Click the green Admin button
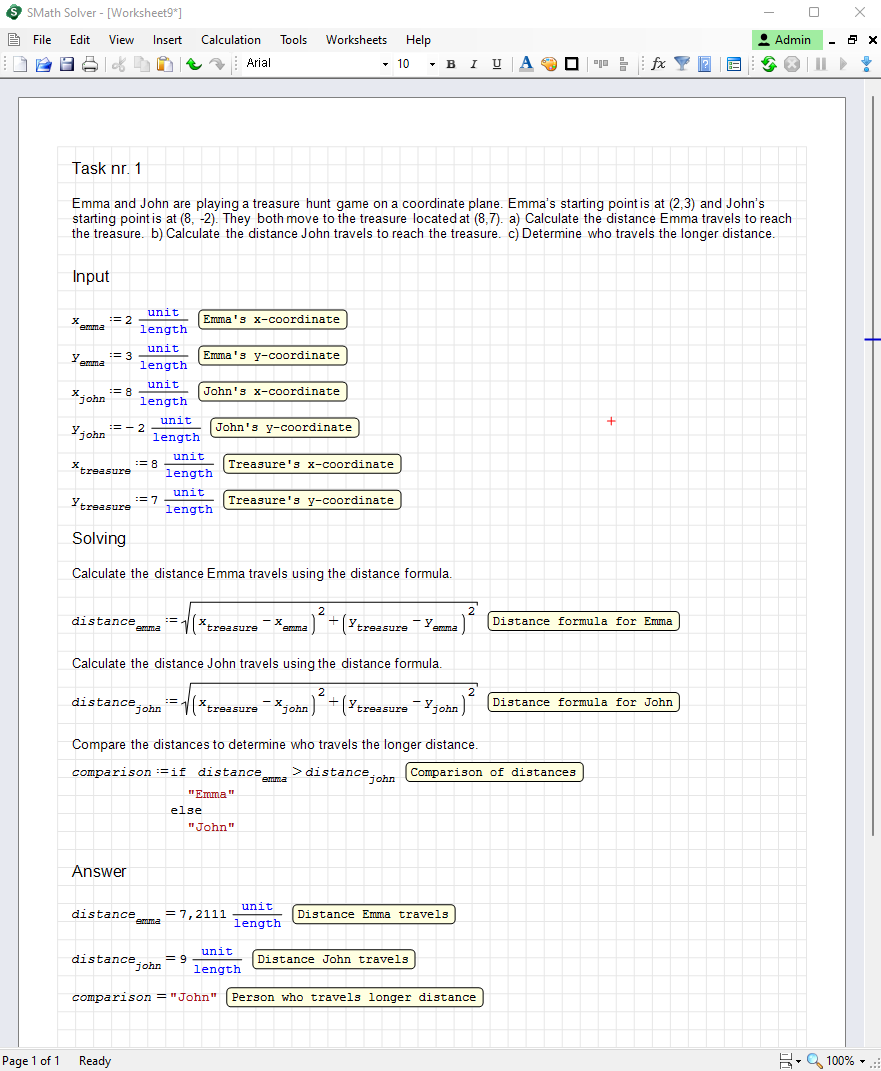 pos(787,40)
